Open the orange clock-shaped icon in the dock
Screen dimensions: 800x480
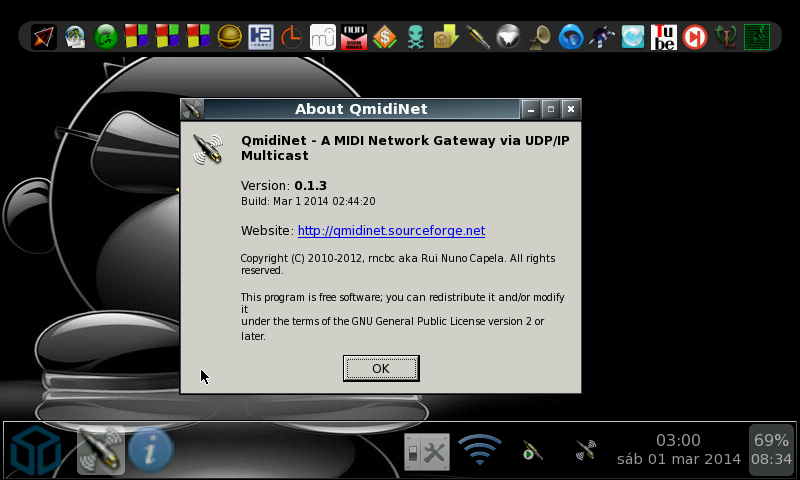tap(291, 37)
